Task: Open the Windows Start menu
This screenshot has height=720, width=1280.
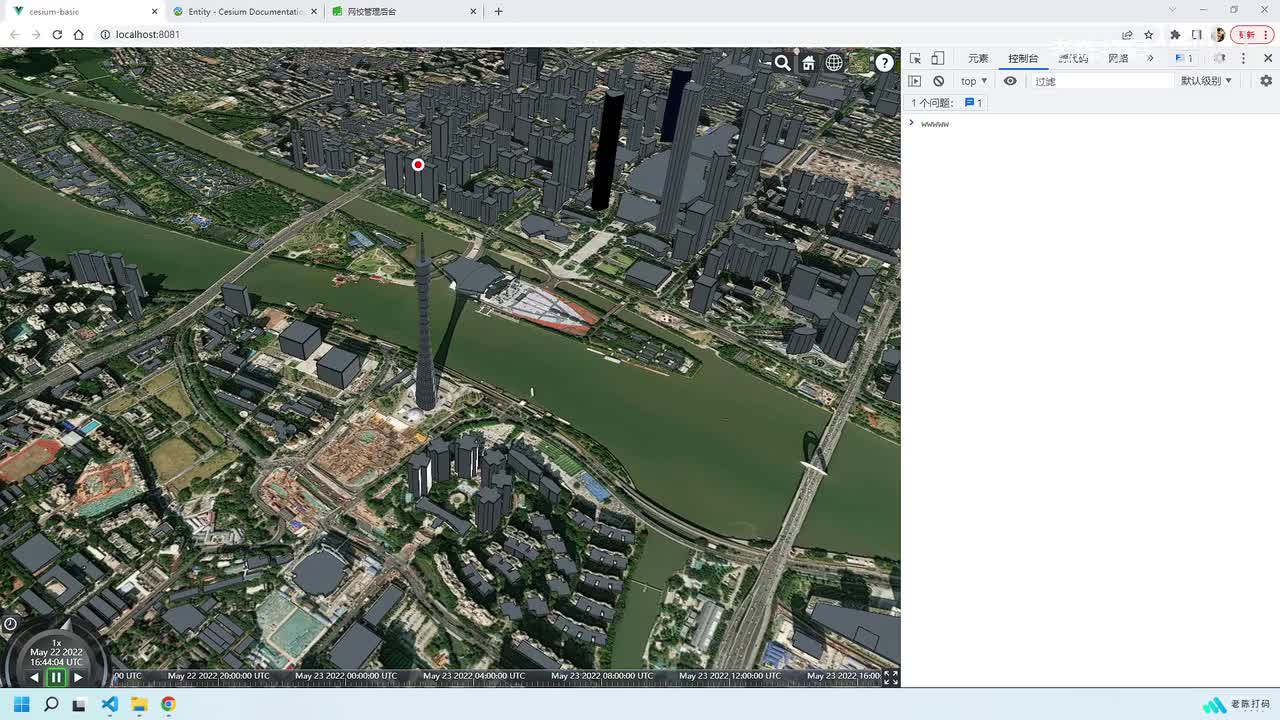Action: (x=21, y=704)
